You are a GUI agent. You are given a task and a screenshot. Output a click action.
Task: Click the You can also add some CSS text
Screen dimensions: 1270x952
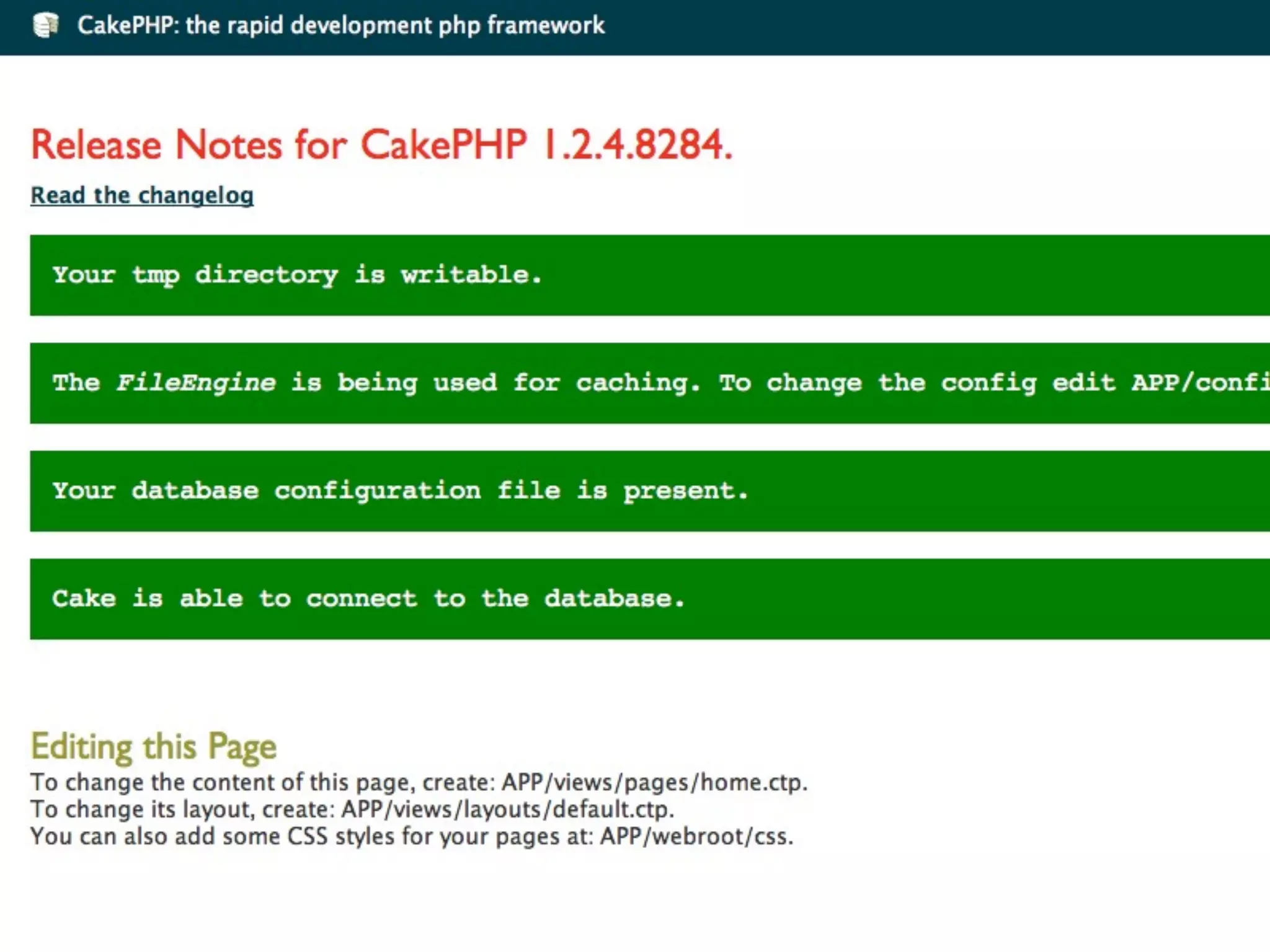coord(180,836)
